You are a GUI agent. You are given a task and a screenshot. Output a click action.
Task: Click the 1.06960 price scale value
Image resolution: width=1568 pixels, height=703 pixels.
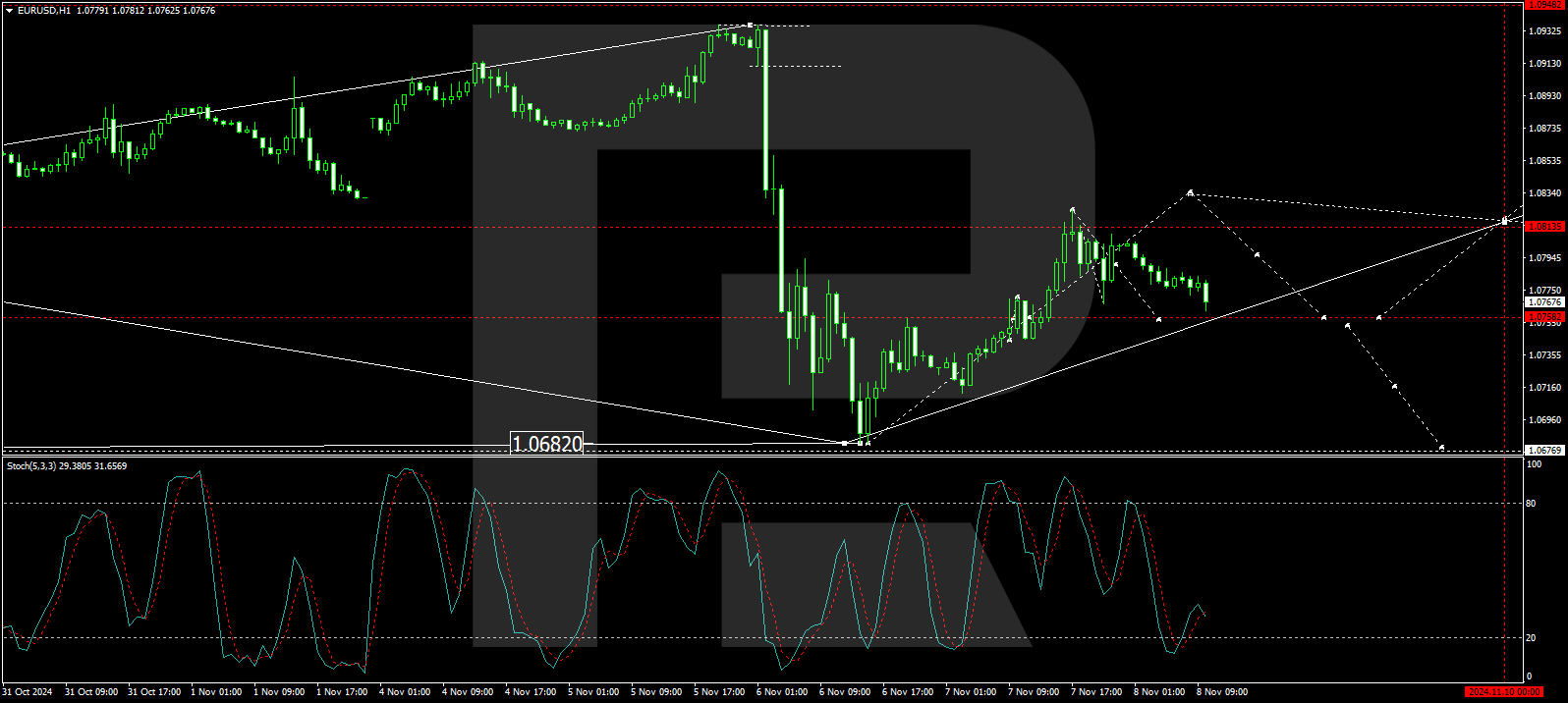pos(1544,420)
